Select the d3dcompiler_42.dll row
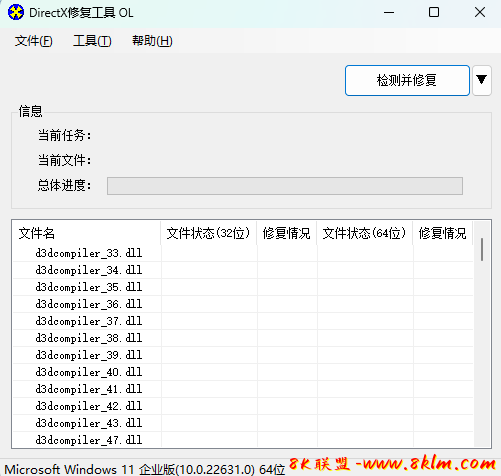Image resolution: width=501 pixels, height=476 pixels. 243,406
